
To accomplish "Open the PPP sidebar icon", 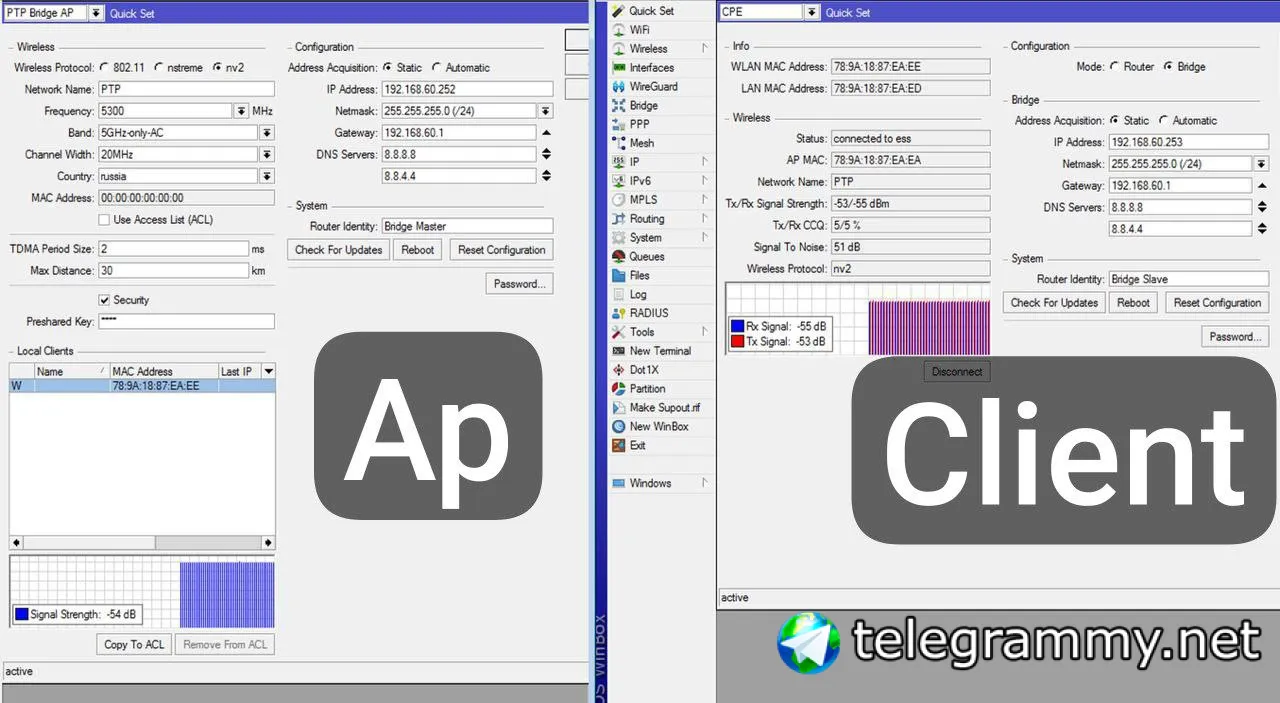I will pyautogui.click(x=620, y=125).
